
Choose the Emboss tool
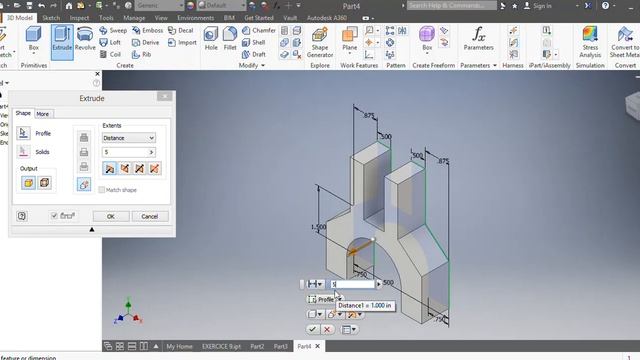147,31
